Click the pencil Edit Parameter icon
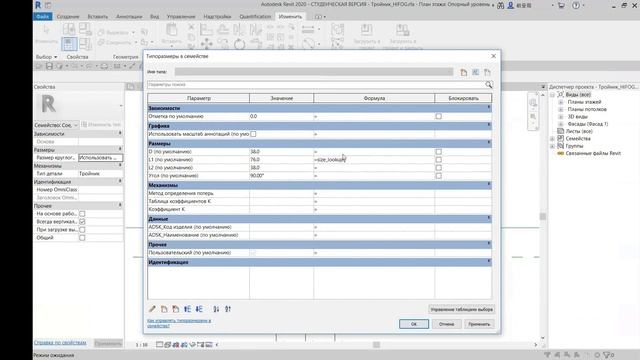This screenshot has width=640, height=360. click(x=152, y=309)
